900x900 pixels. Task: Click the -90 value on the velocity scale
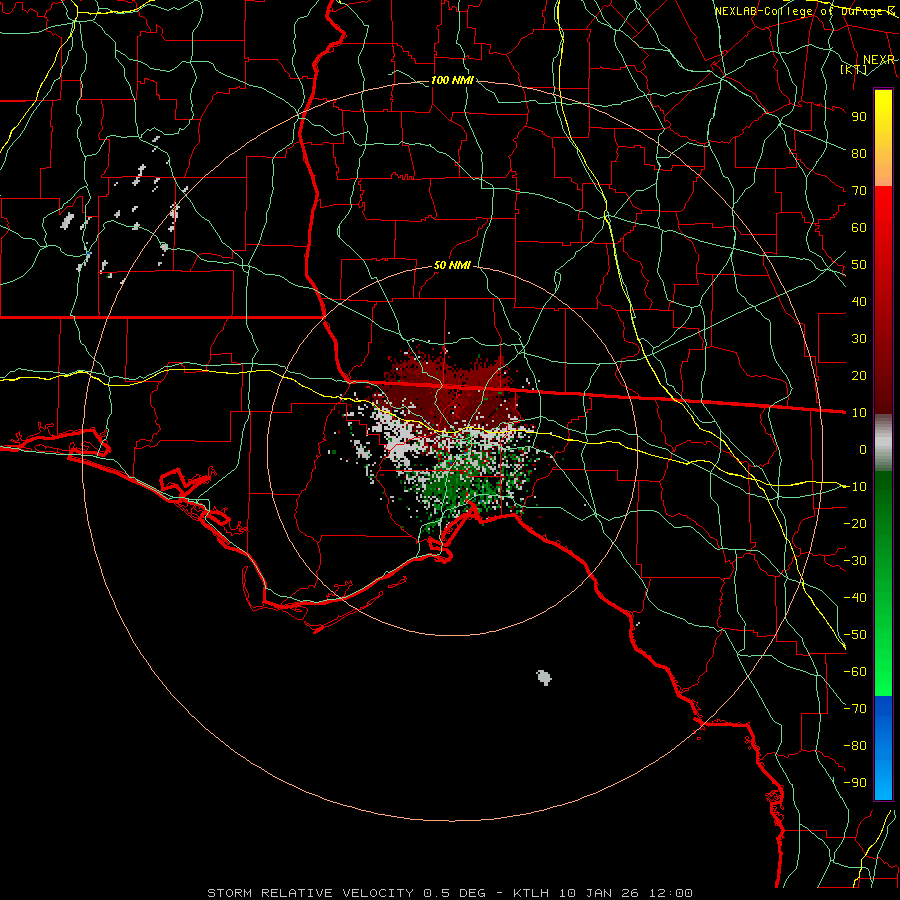[855, 783]
